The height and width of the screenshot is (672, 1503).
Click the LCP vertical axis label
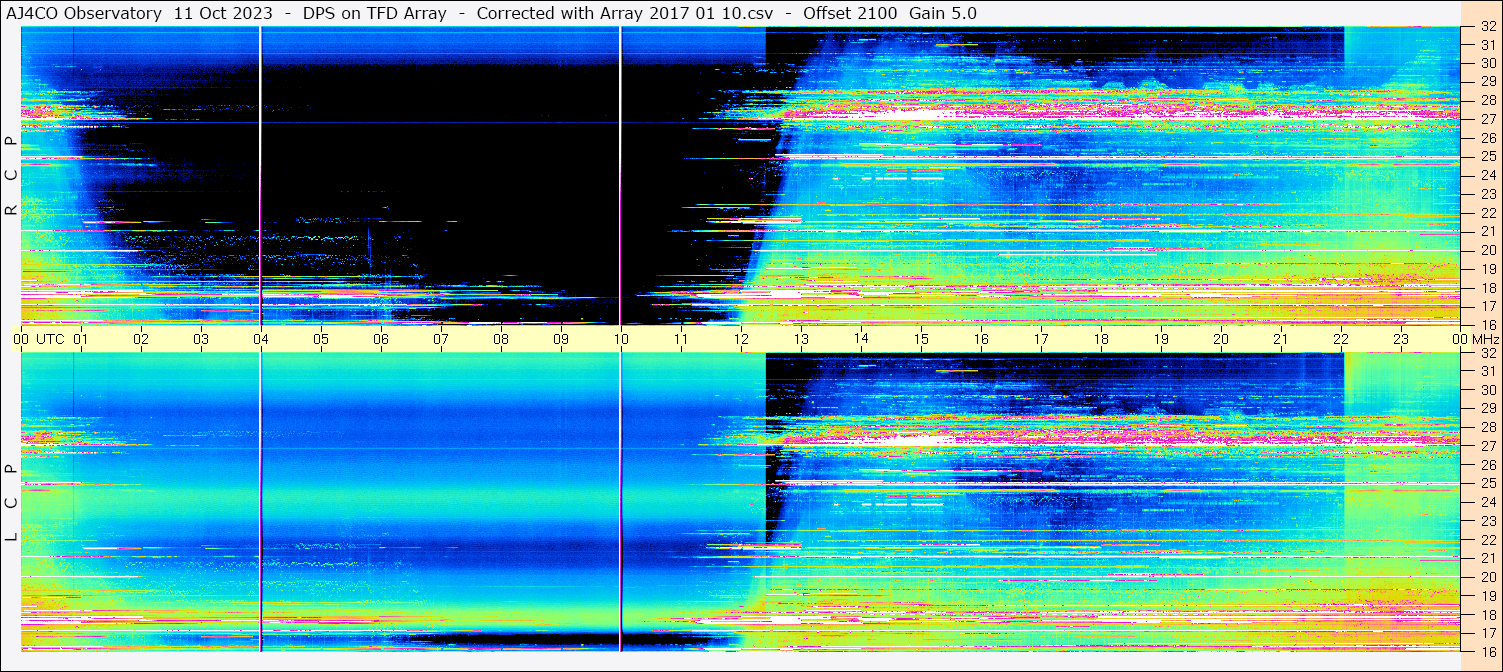(10, 503)
